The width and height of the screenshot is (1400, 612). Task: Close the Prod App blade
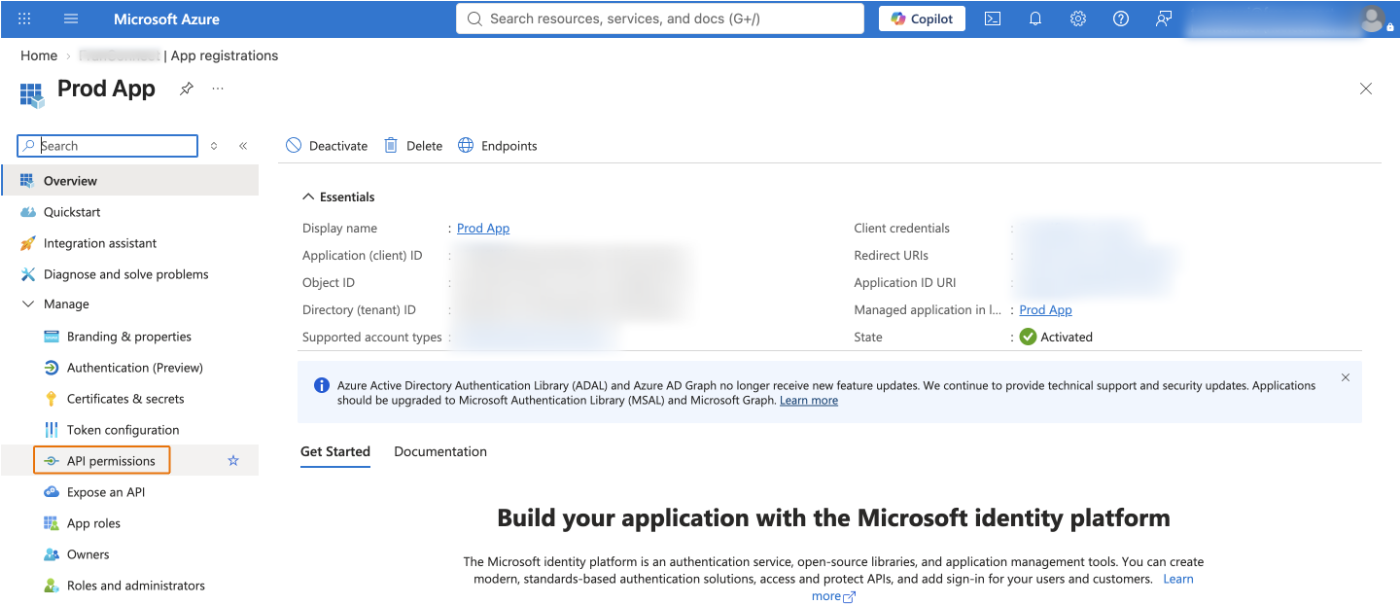[1366, 89]
